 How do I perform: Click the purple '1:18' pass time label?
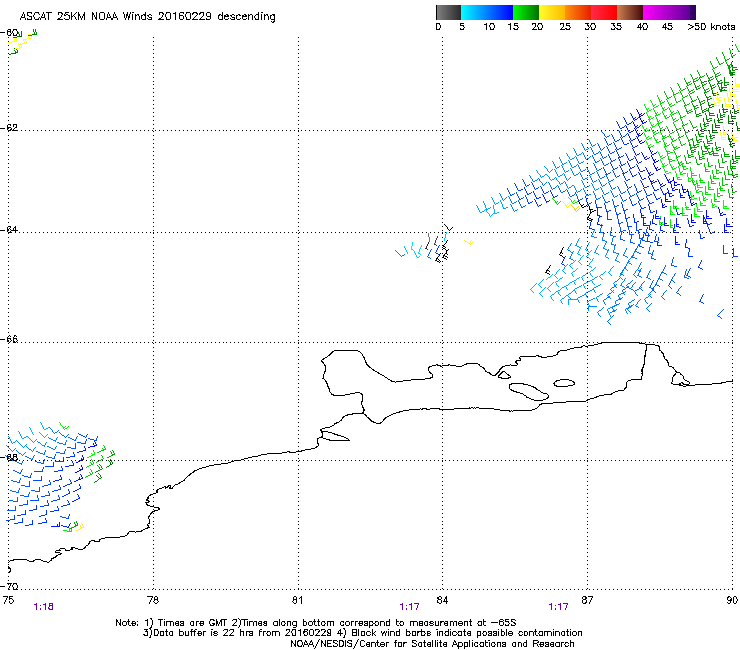point(43,607)
